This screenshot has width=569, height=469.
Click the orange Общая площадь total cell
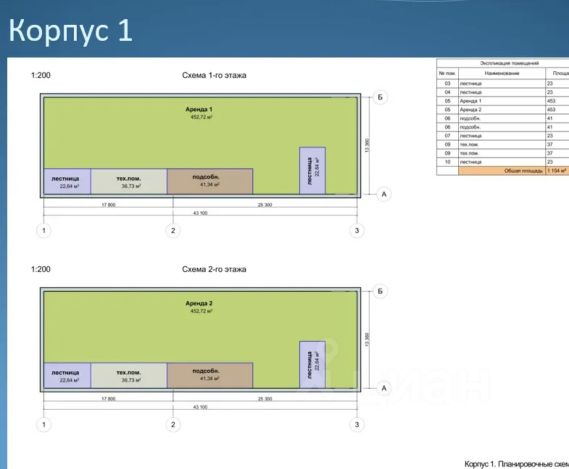coord(502,171)
